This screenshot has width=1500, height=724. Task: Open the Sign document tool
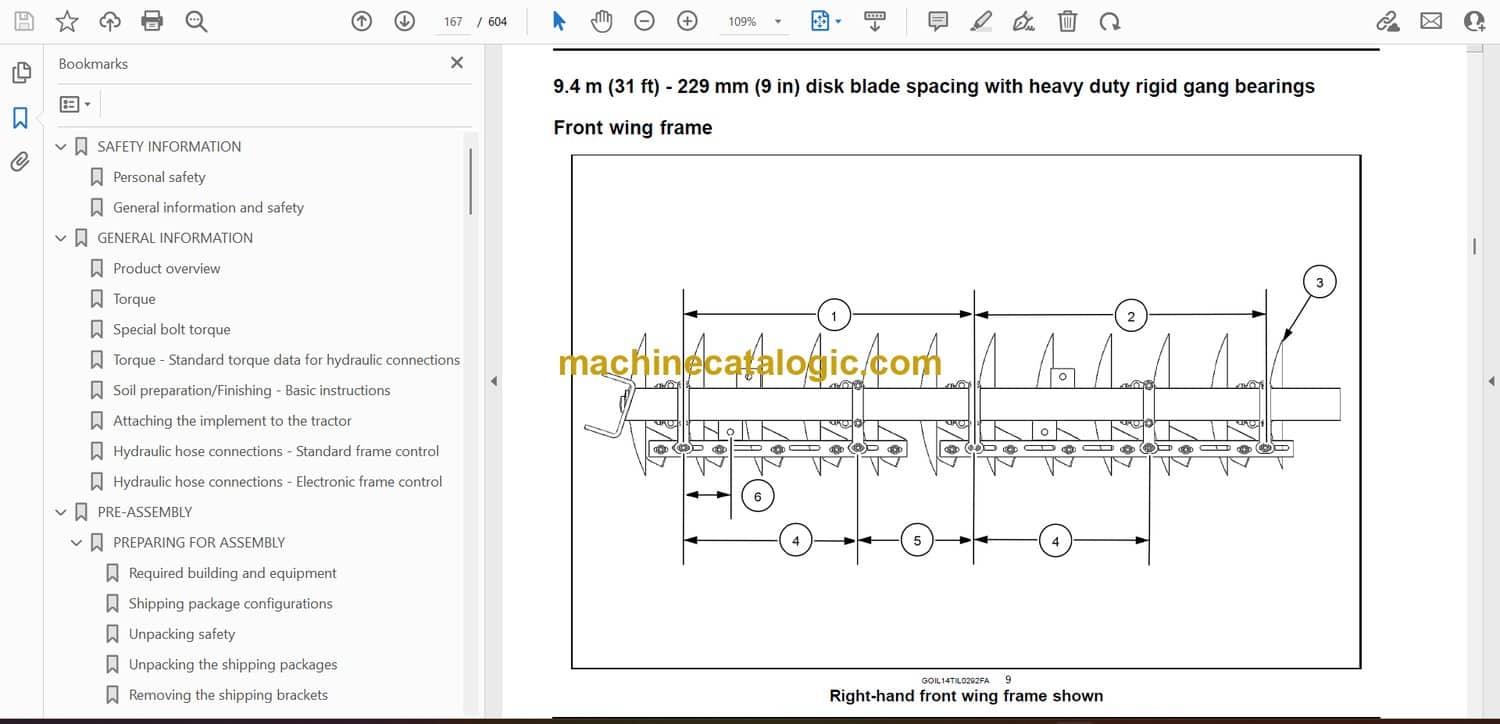pos(1024,21)
